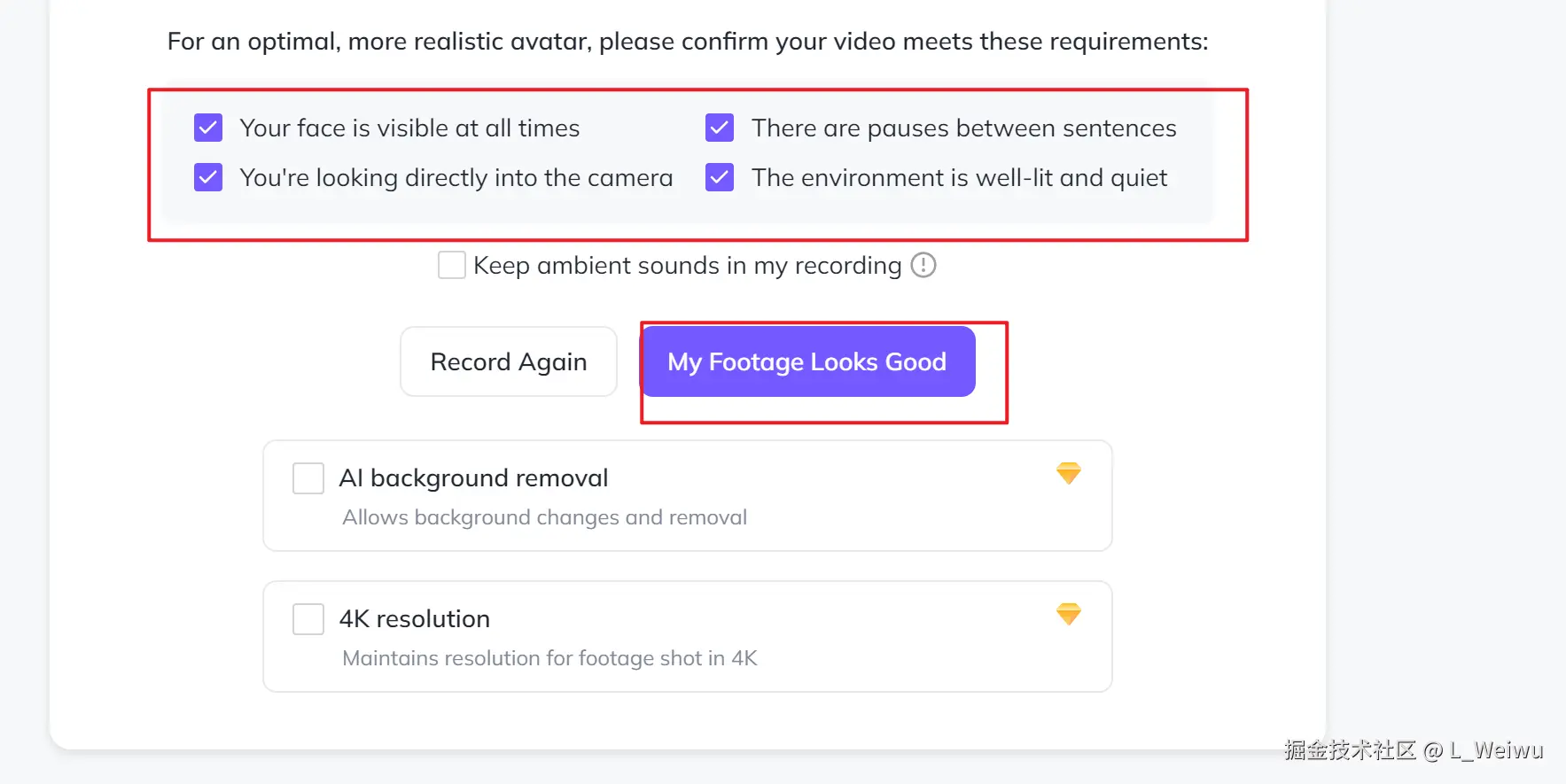This screenshot has height=784, width=1566.
Task: Uncheck the "pauses between sentences" checkbox
Action: pyautogui.click(x=720, y=128)
